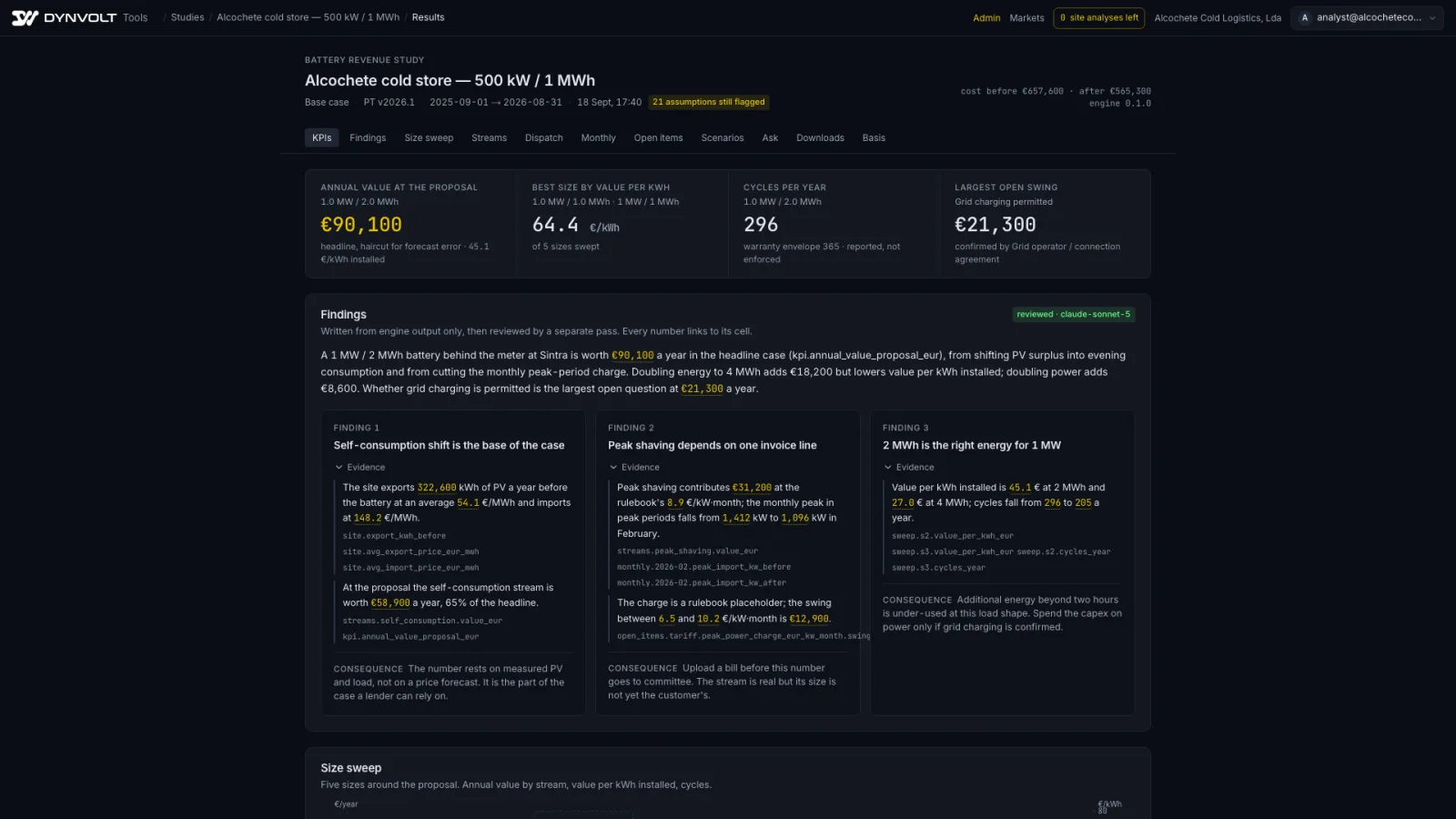The width and height of the screenshot is (1456, 819).
Task: Click the €90,100 annual value KPI card
Action: tap(410, 224)
